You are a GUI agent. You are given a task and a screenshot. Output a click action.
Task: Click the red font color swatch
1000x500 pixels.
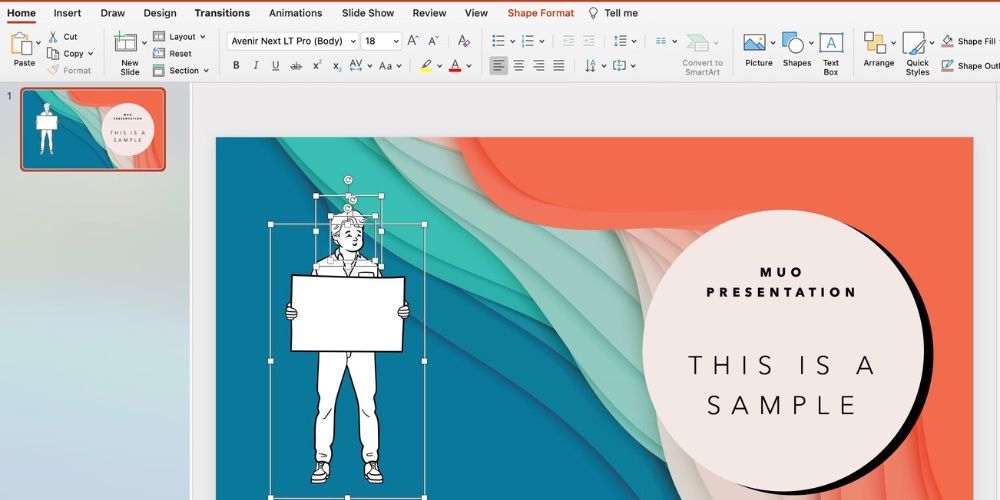[x=455, y=66]
